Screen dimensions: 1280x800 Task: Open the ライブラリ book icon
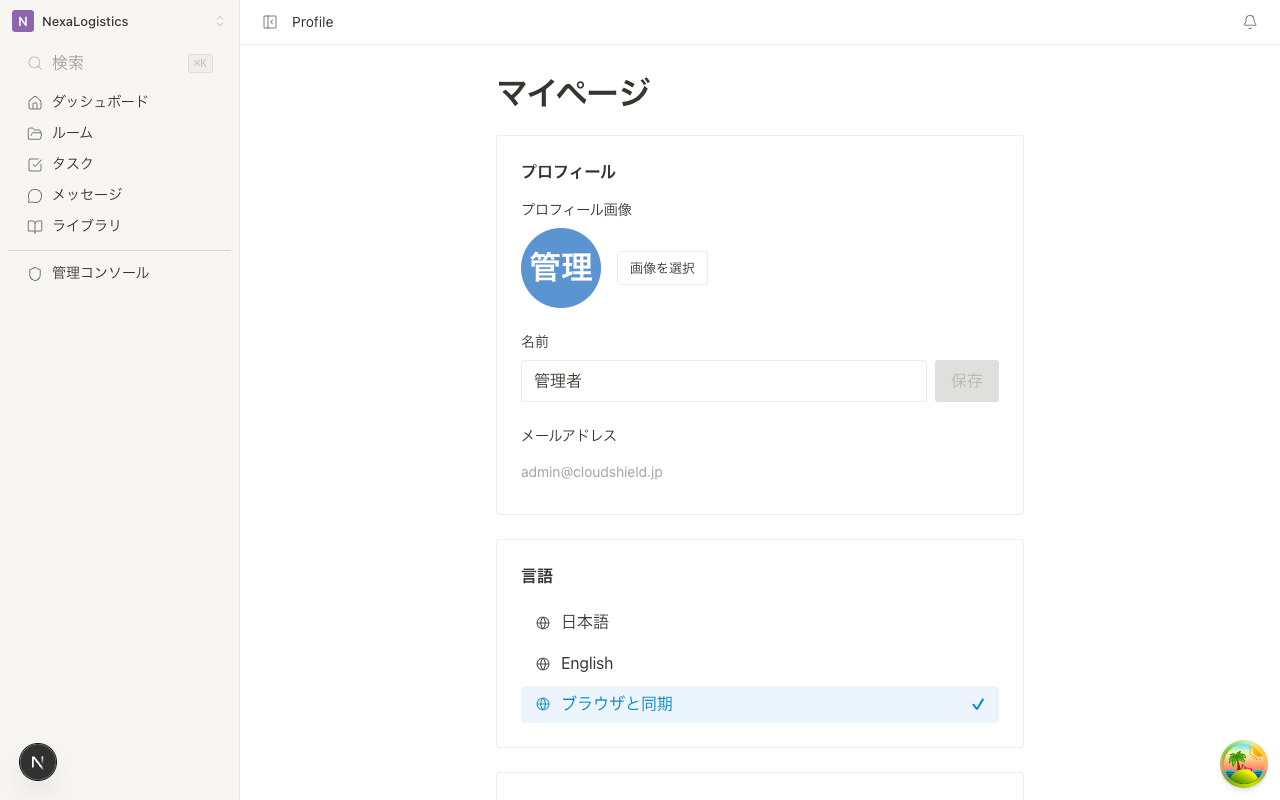point(35,225)
